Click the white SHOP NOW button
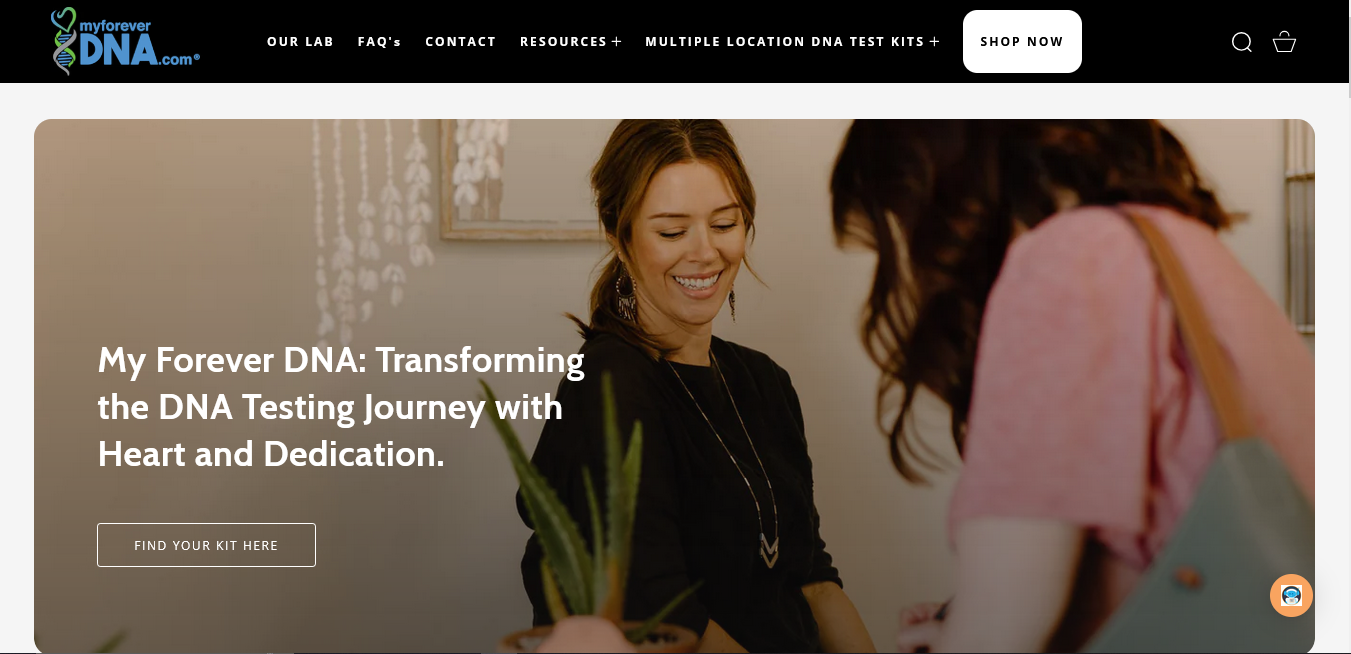 [1022, 42]
